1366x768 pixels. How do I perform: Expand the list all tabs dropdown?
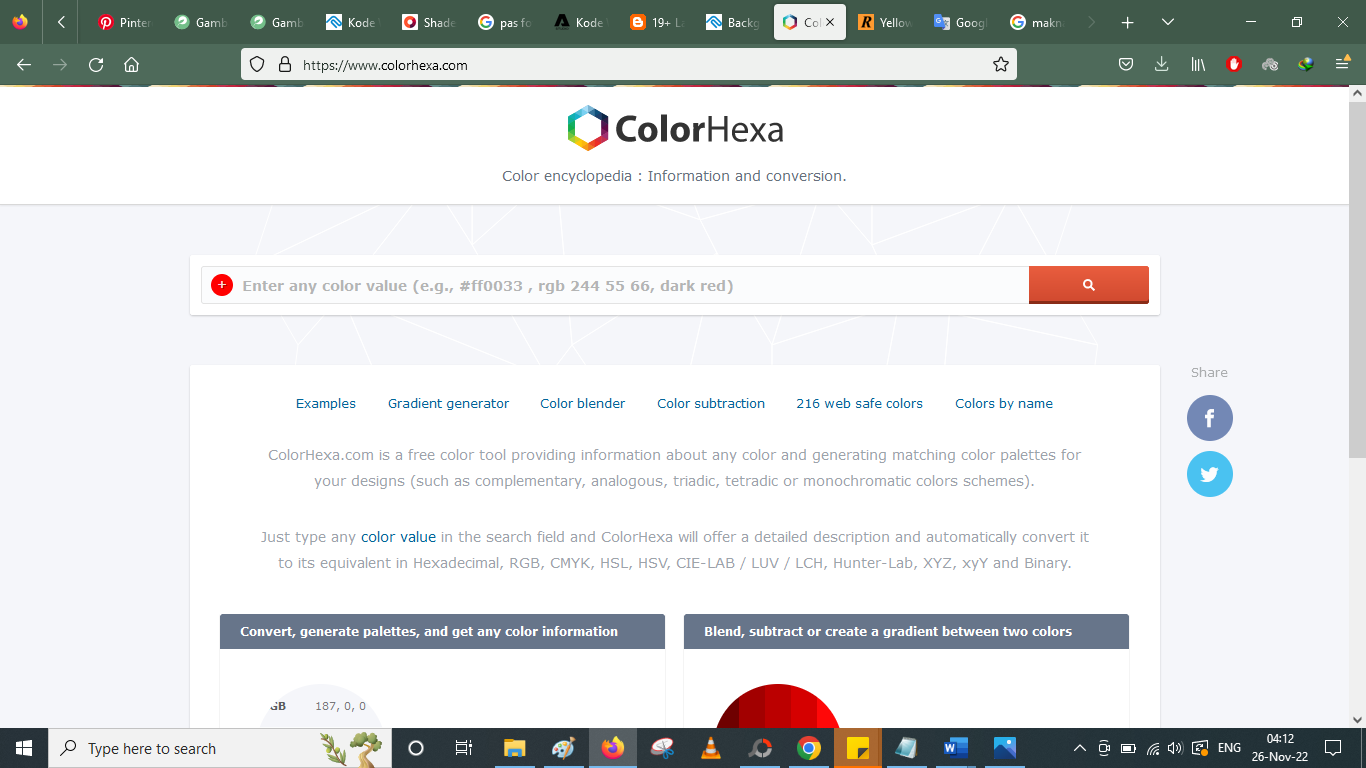click(x=1168, y=22)
